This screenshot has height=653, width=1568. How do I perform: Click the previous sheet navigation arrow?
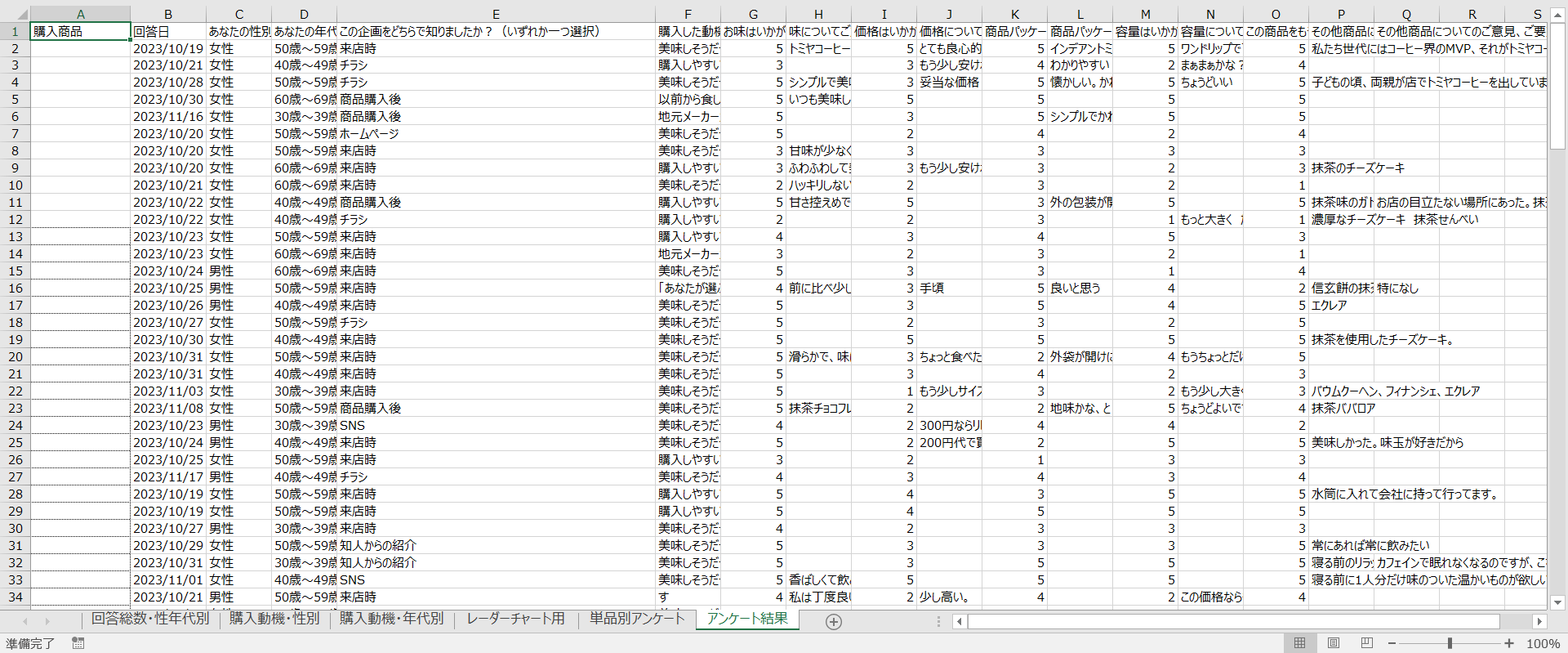point(25,622)
